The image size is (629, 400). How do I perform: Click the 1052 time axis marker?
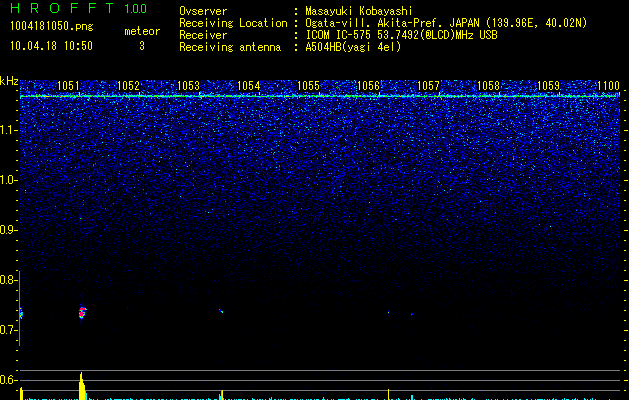(128, 86)
